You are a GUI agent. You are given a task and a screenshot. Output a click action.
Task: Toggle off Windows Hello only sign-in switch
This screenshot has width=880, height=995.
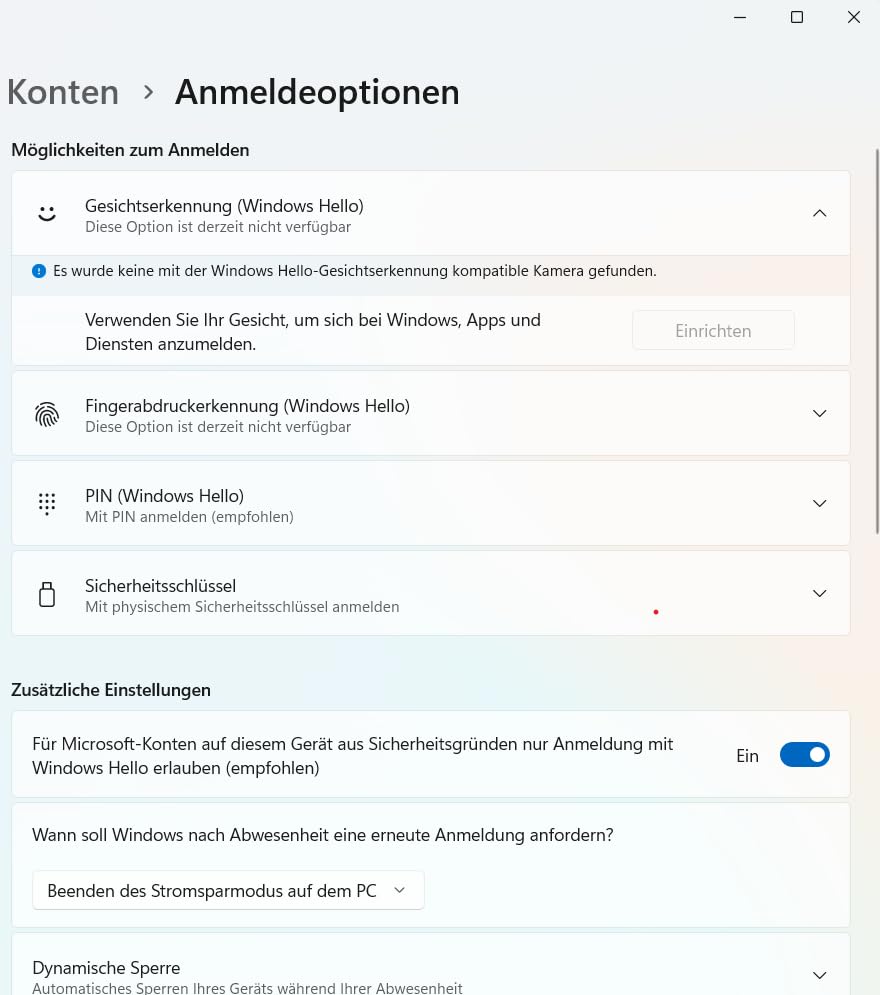[x=804, y=755]
